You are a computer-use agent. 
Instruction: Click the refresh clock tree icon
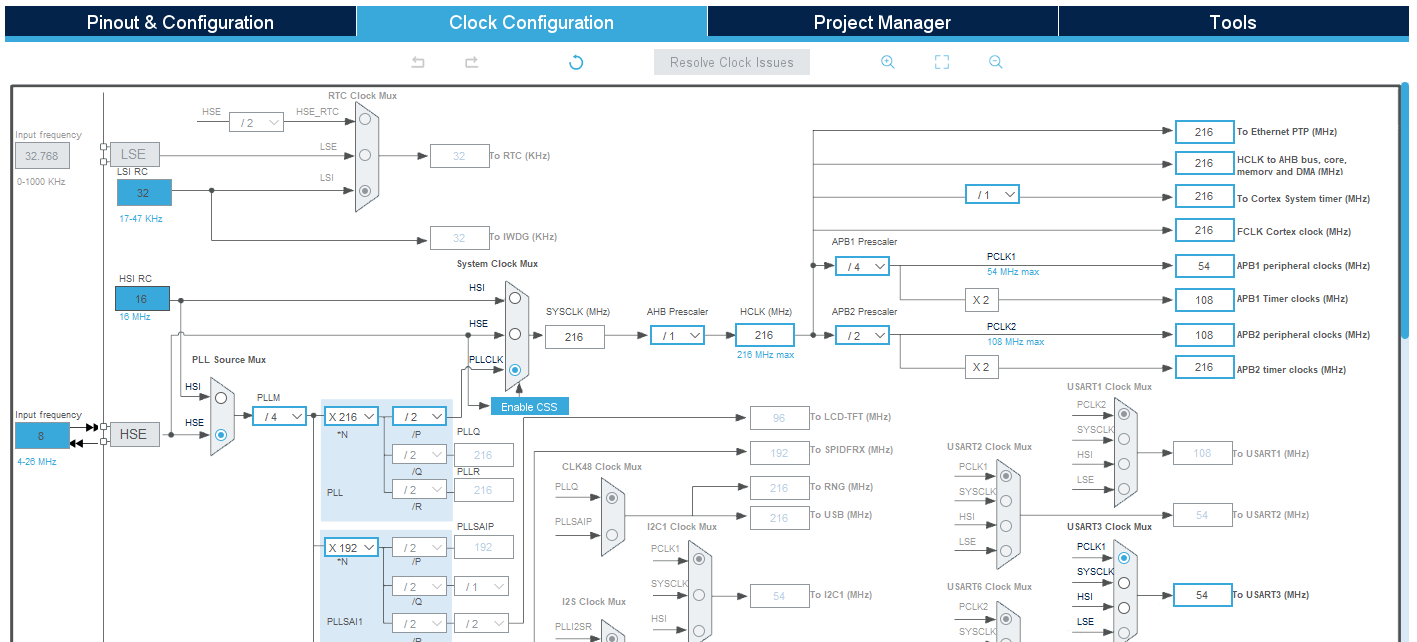pyautogui.click(x=576, y=62)
